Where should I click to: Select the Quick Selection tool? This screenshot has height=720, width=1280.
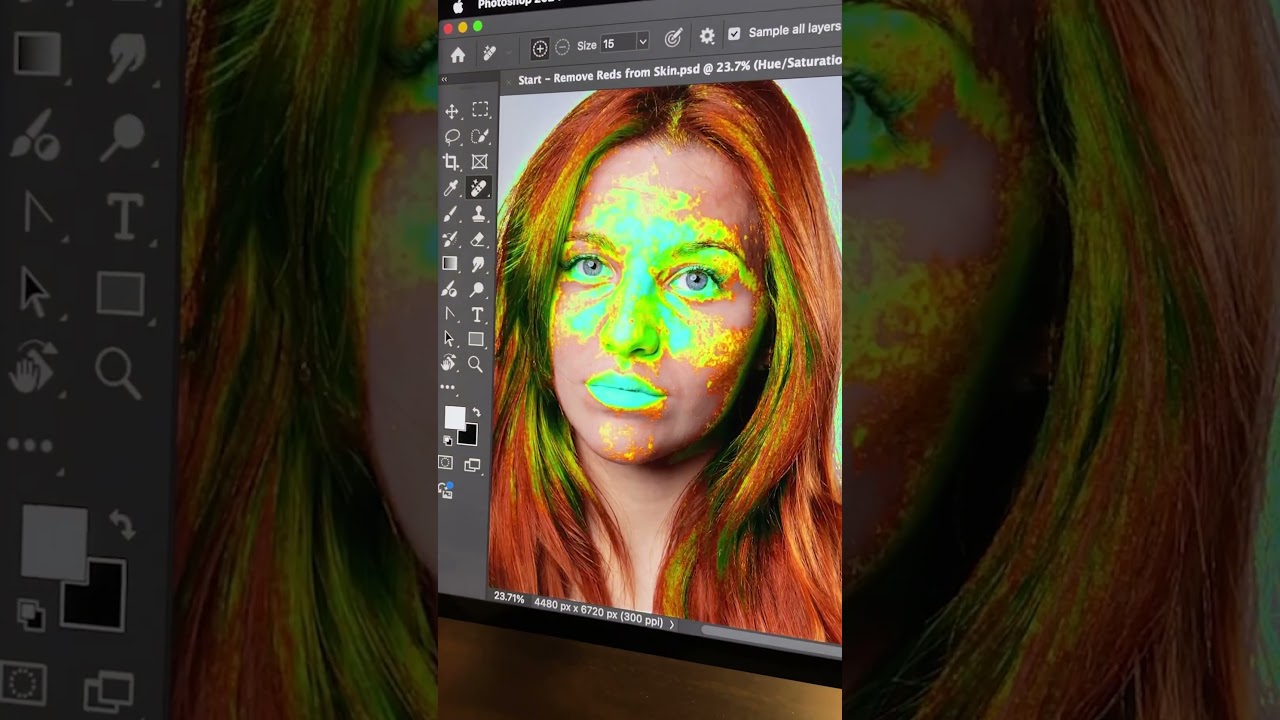point(479,136)
